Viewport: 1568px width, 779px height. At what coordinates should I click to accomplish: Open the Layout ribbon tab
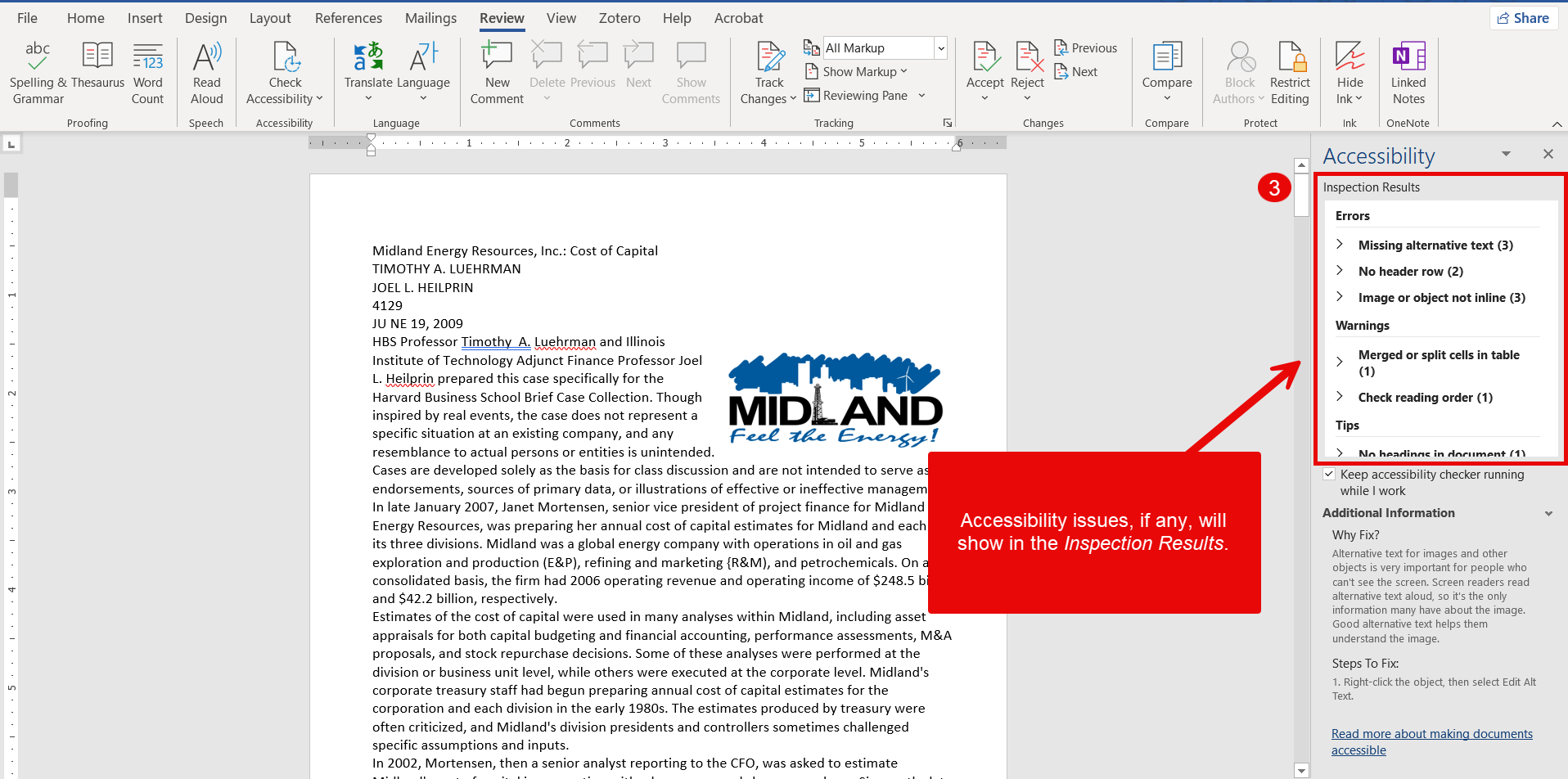(x=270, y=18)
